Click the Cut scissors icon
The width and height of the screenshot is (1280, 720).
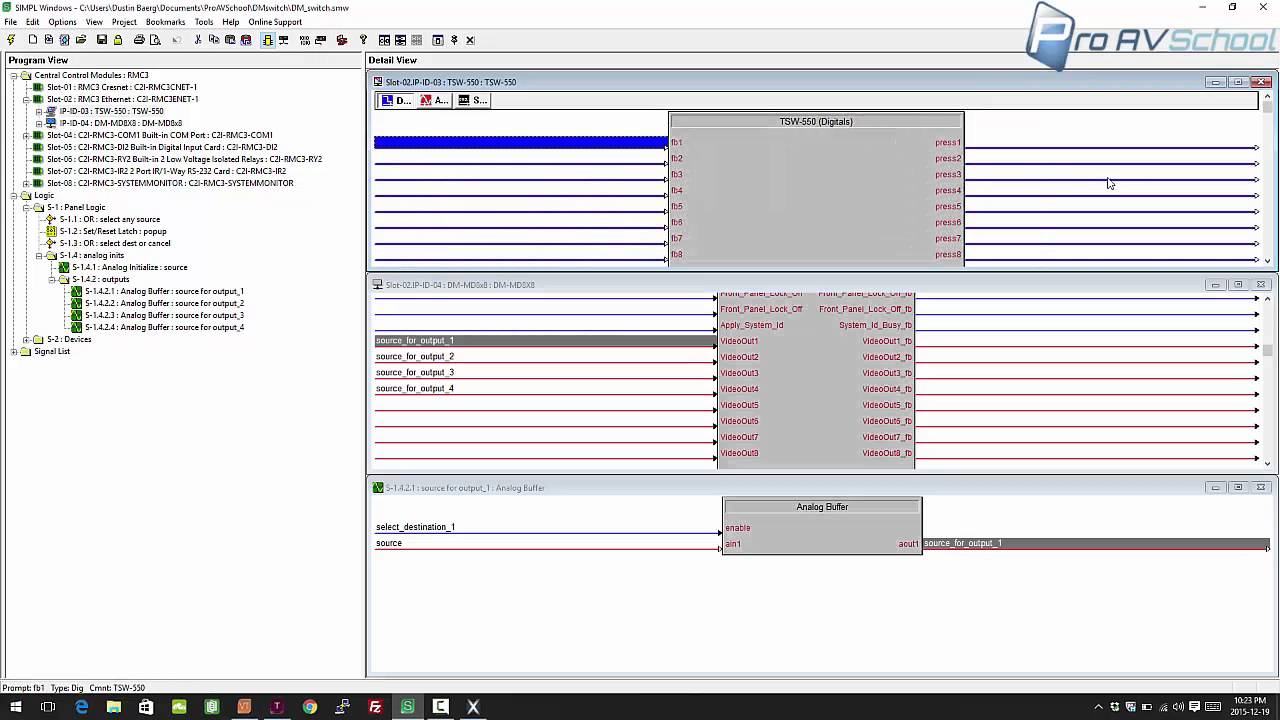pyautogui.click(x=198, y=40)
